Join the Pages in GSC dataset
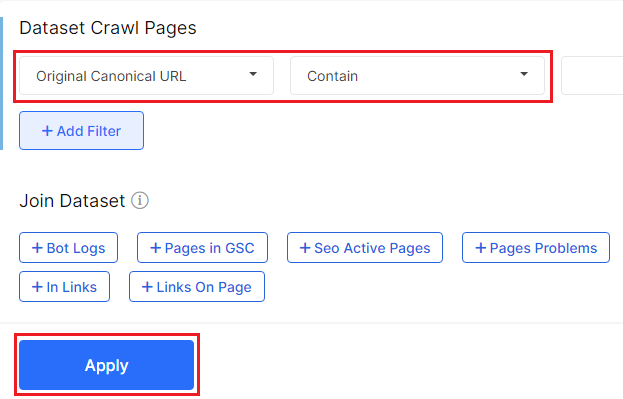The image size is (623, 399). (x=202, y=248)
